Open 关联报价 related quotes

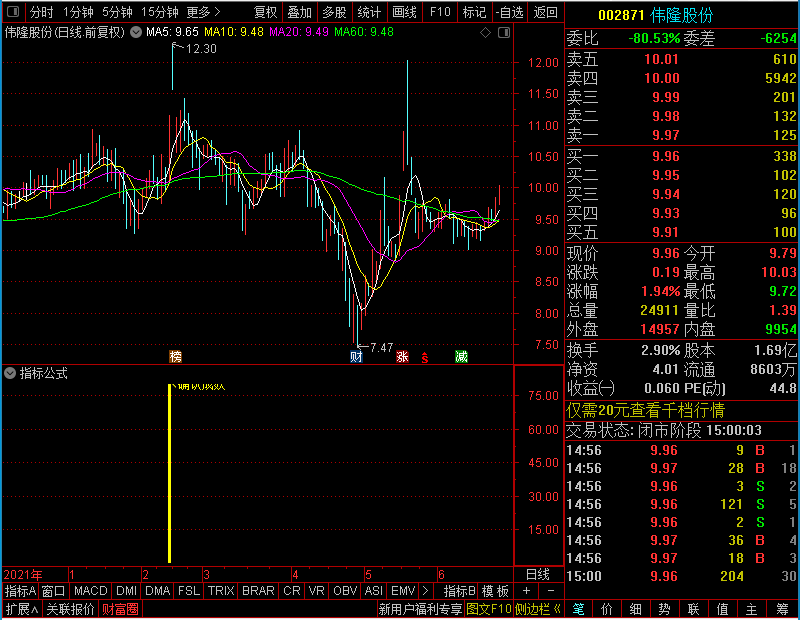click(x=70, y=609)
